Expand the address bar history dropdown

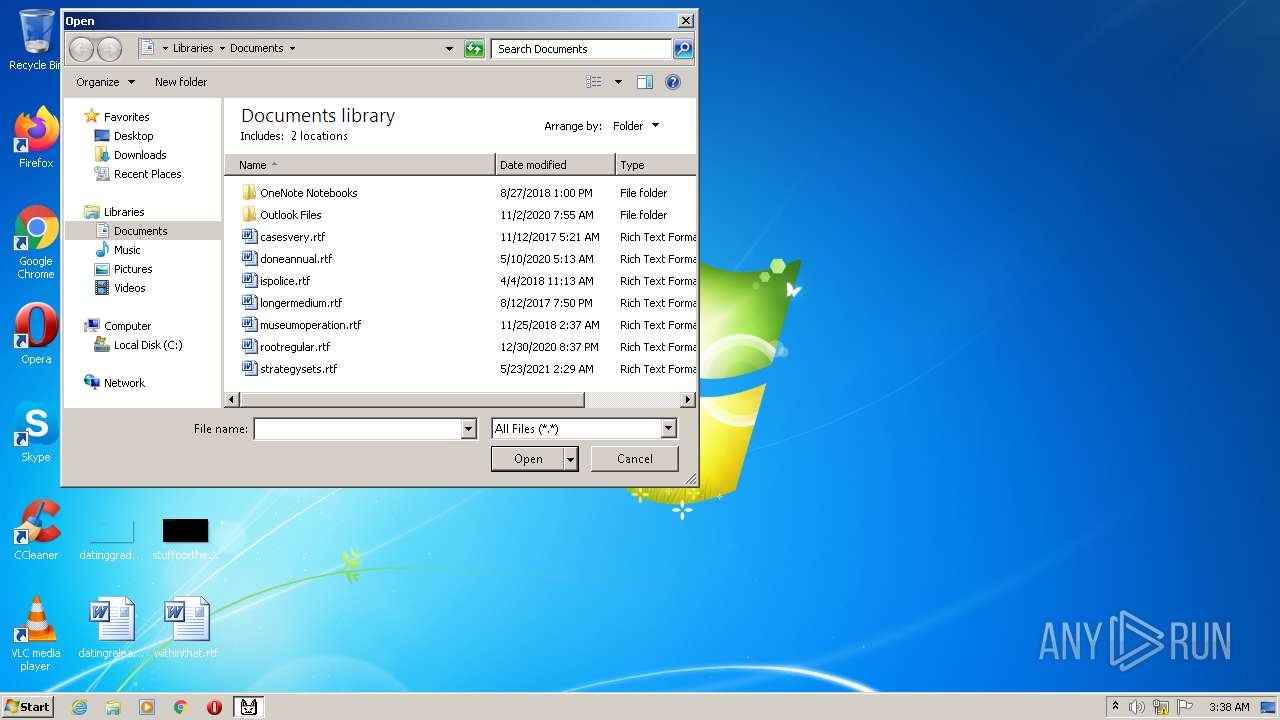click(449, 48)
